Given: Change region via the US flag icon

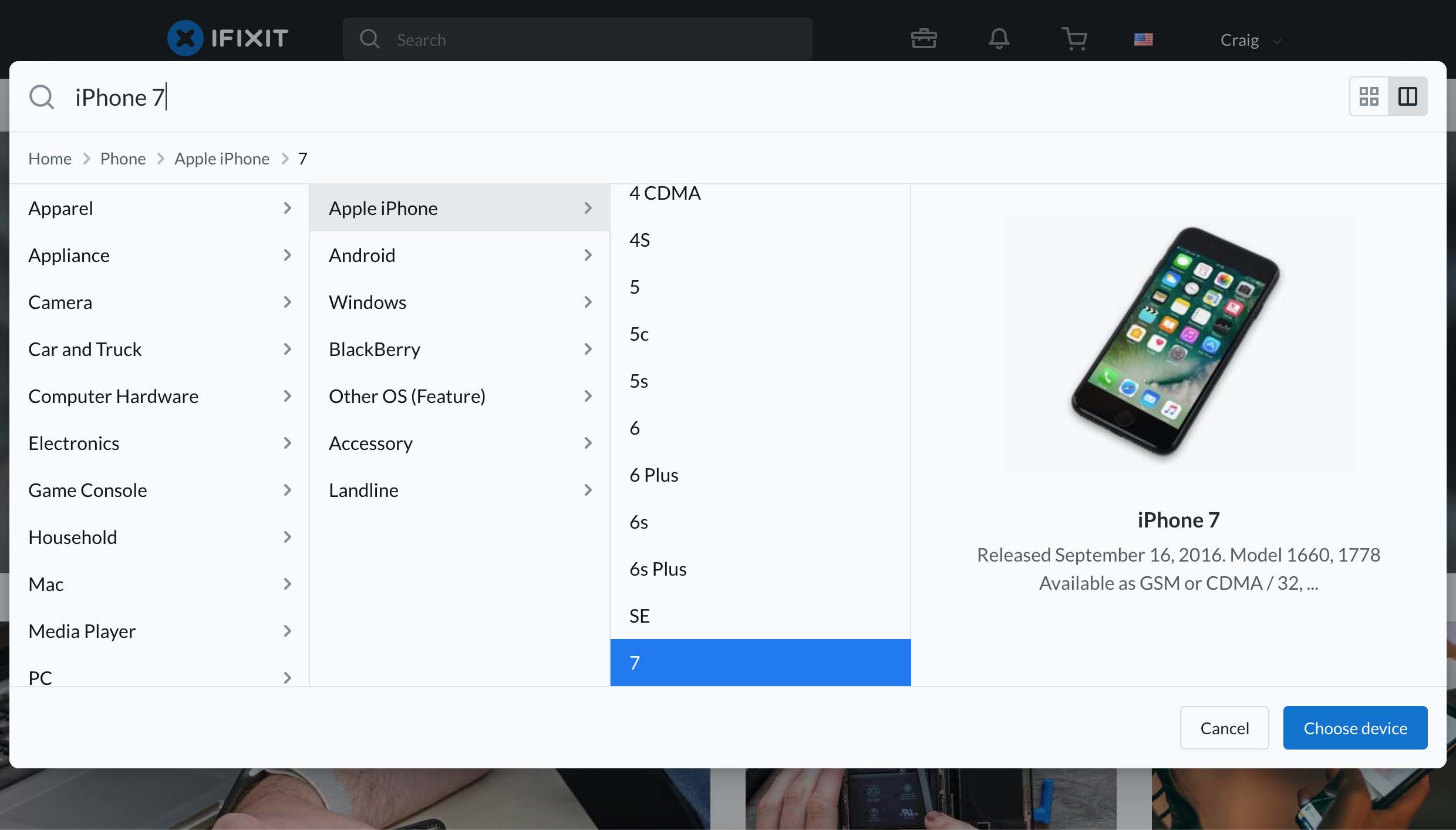Looking at the screenshot, I should click(x=1143, y=39).
